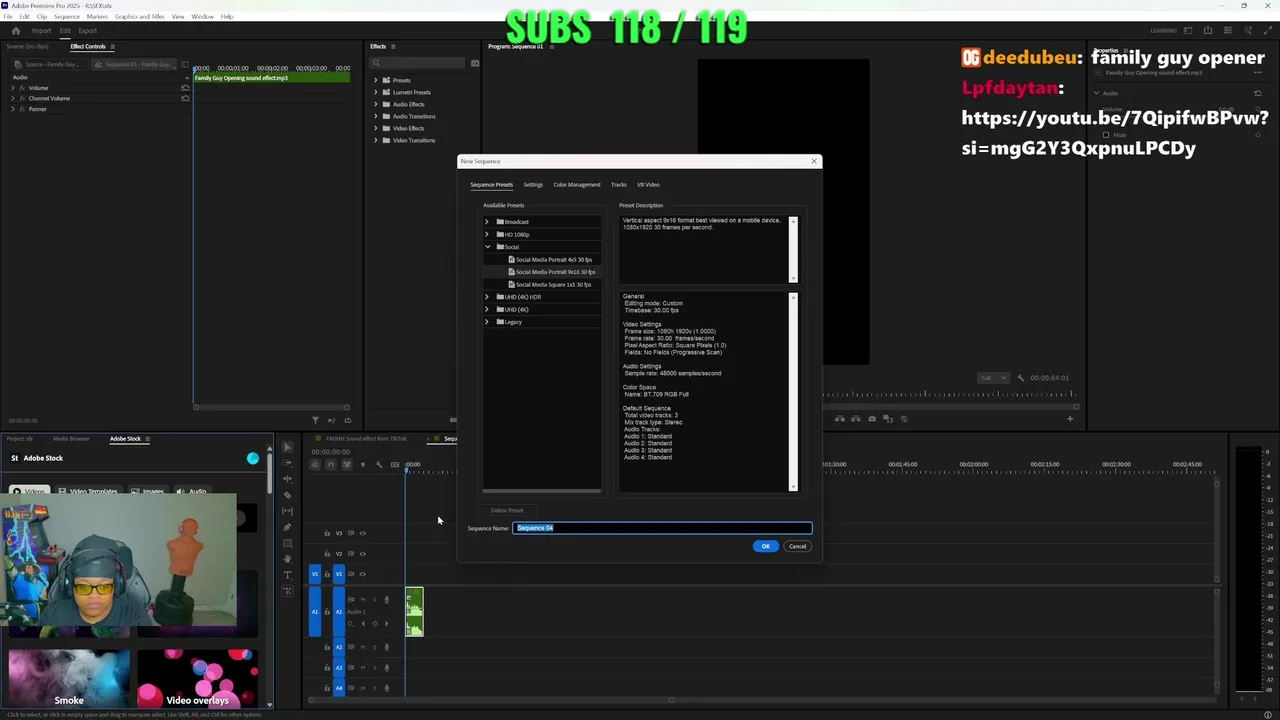The height and width of the screenshot is (720, 1280).
Task: Toggle insert sequences as nests icon
Action: [315, 464]
